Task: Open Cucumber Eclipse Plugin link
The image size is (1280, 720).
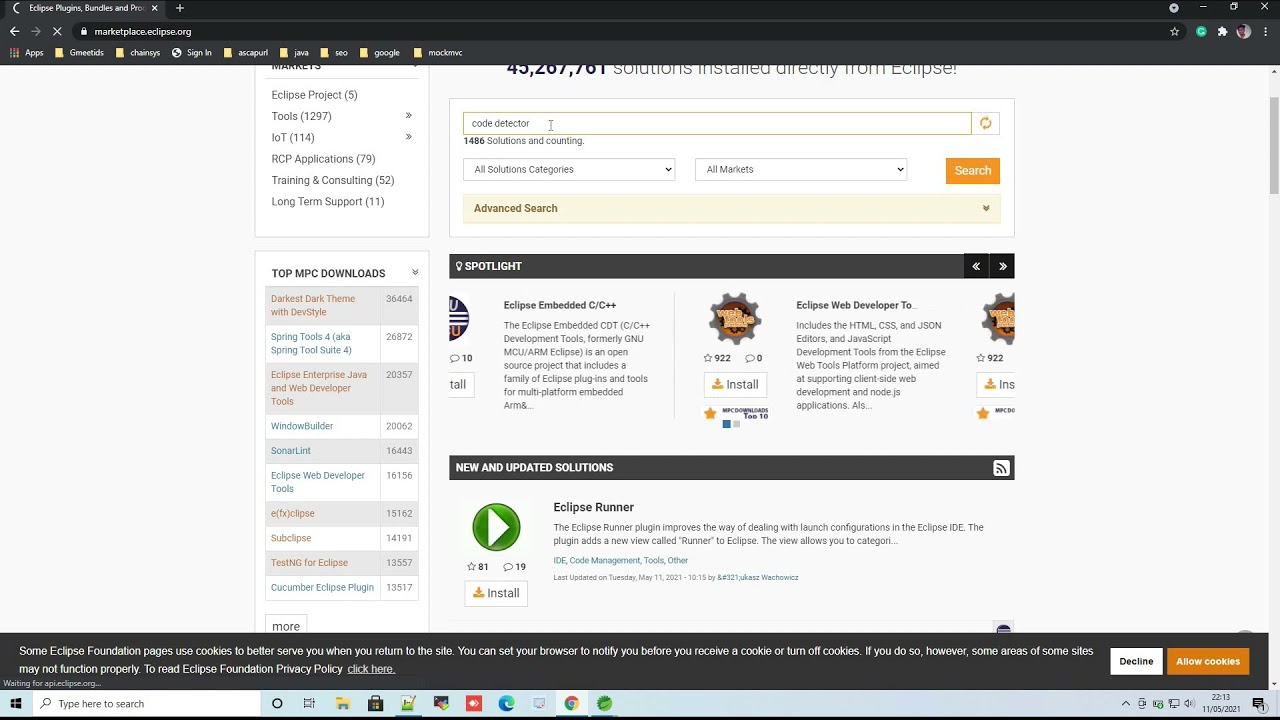Action: point(322,587)
